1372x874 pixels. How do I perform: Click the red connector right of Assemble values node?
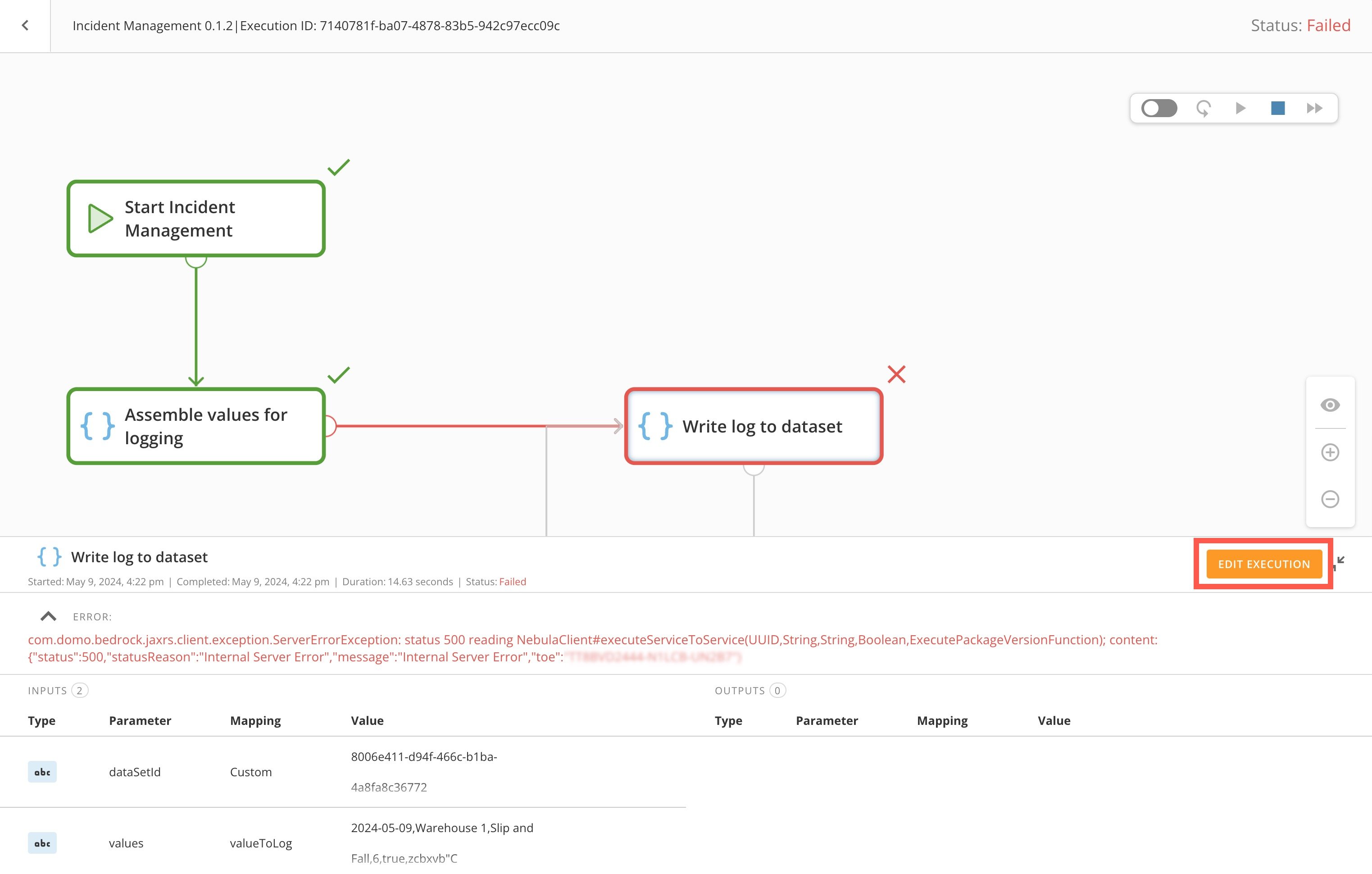[x=331, y=426]
